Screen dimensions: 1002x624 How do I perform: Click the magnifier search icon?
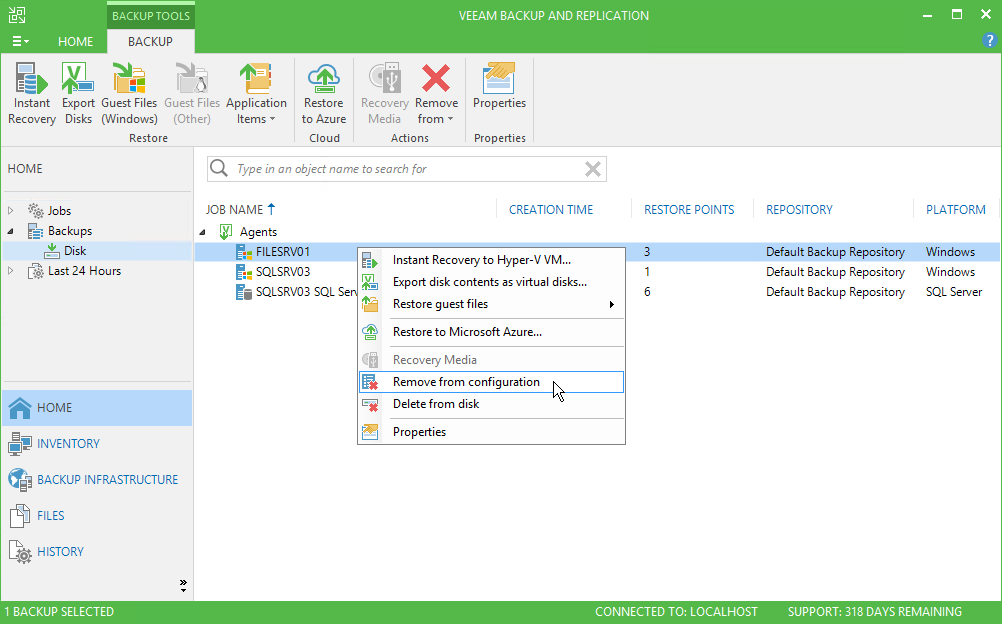[219, 168]
